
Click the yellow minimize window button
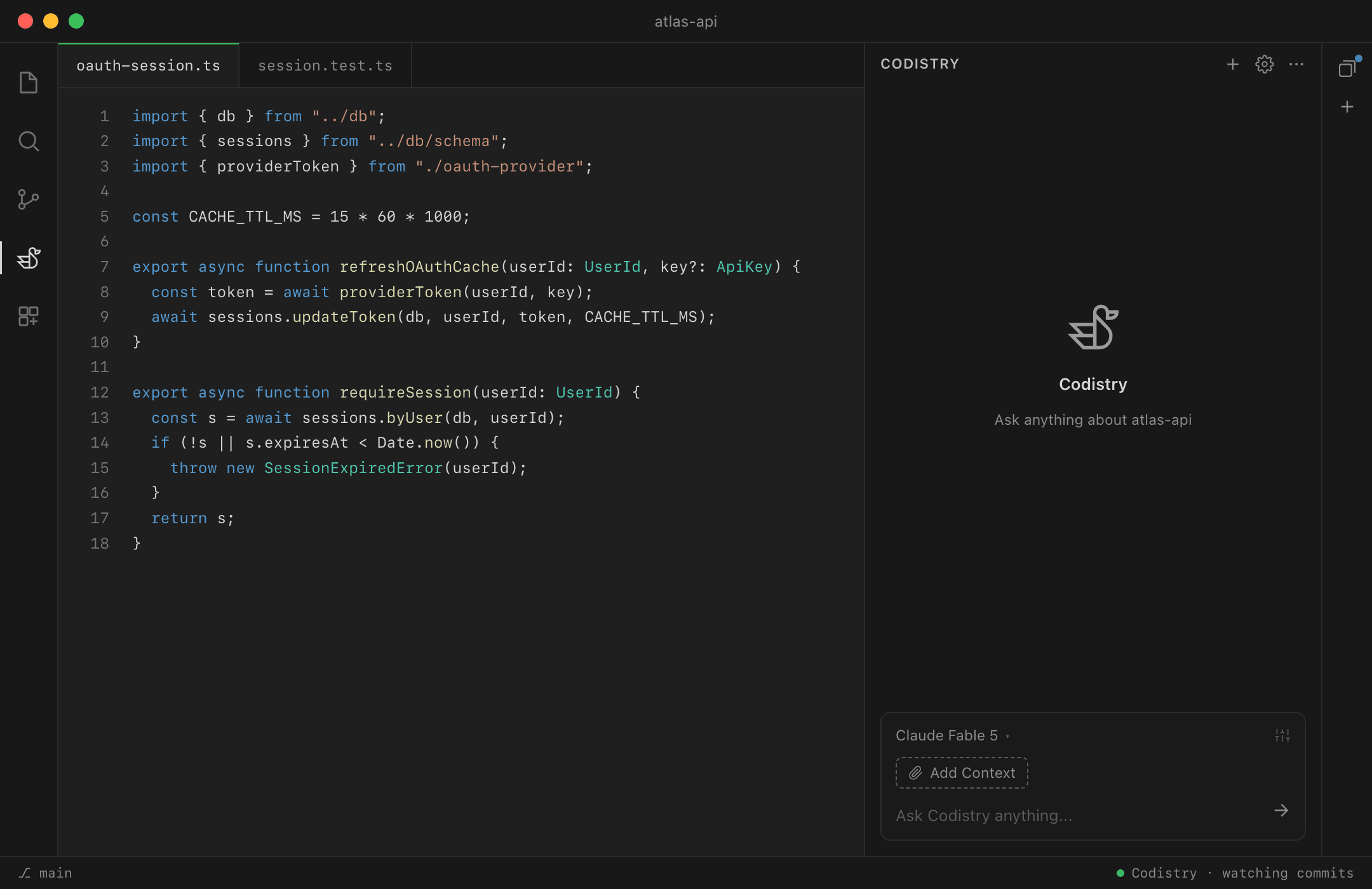point(51,21)
